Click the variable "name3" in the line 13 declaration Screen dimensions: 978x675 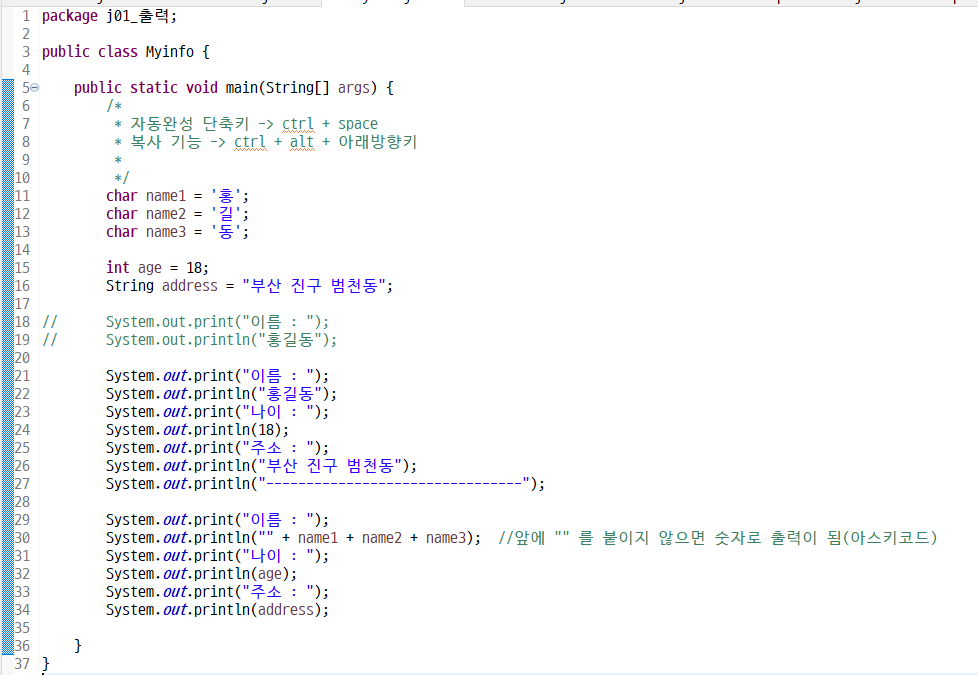[x=166, y=232]
